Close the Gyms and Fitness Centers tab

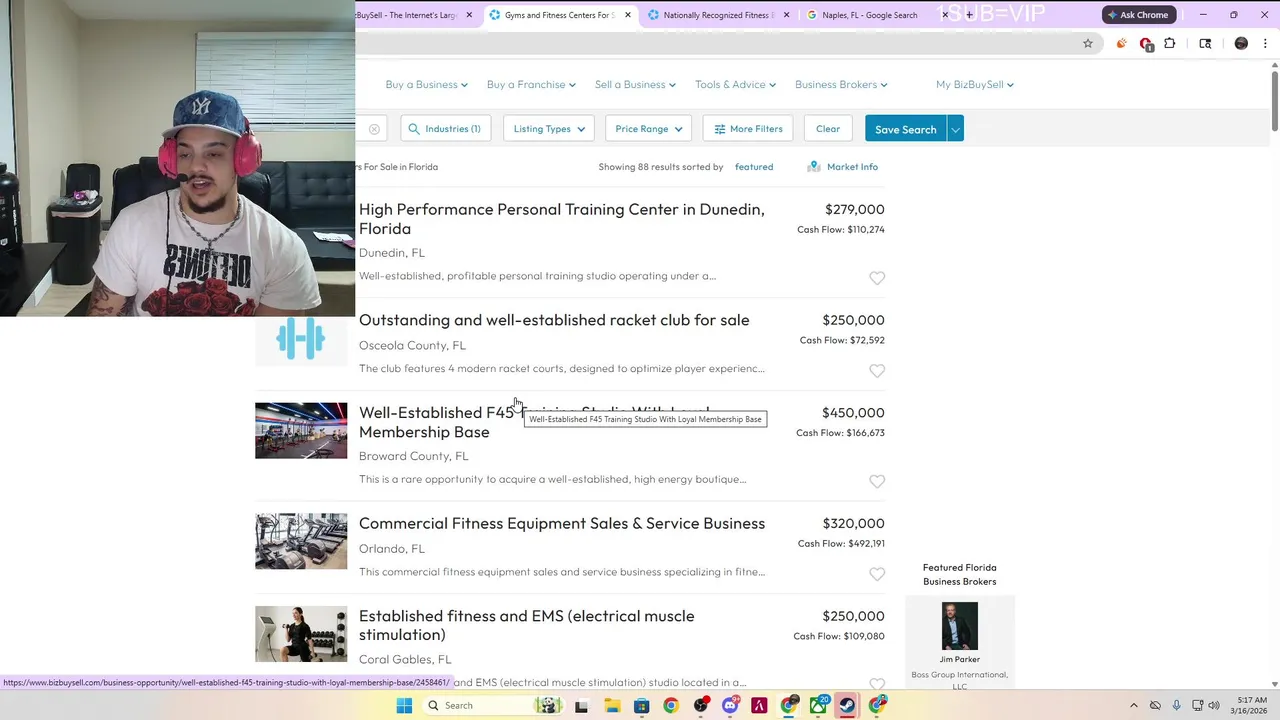tap(628, 15)
